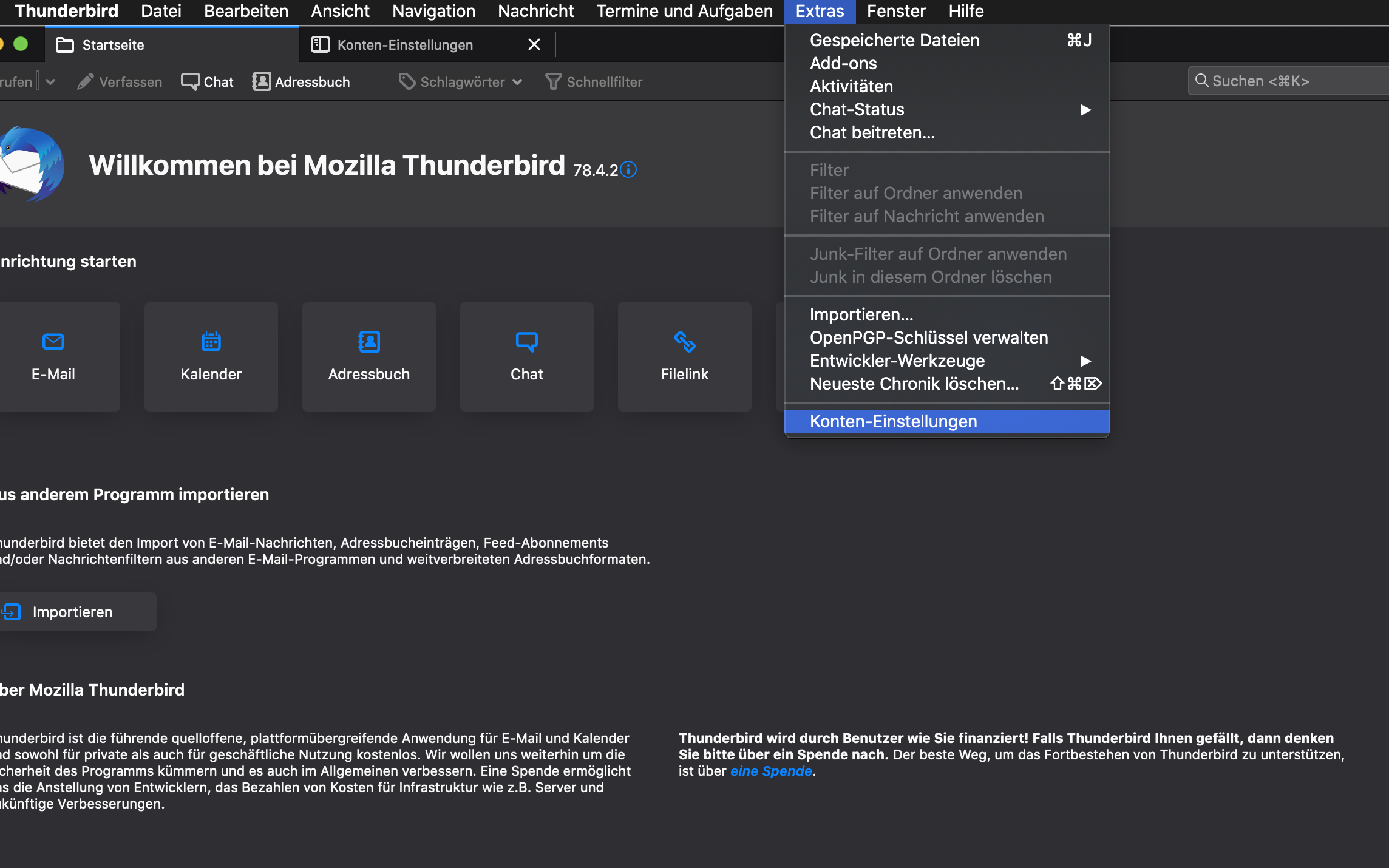Select Aktivitäten menu entry
This screenshot has height=868, width=1389.
(x=946, y=86)
